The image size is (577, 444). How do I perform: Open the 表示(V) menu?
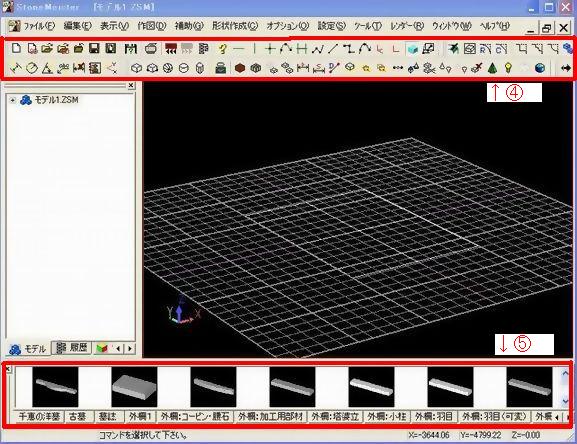tap(114, 26)
